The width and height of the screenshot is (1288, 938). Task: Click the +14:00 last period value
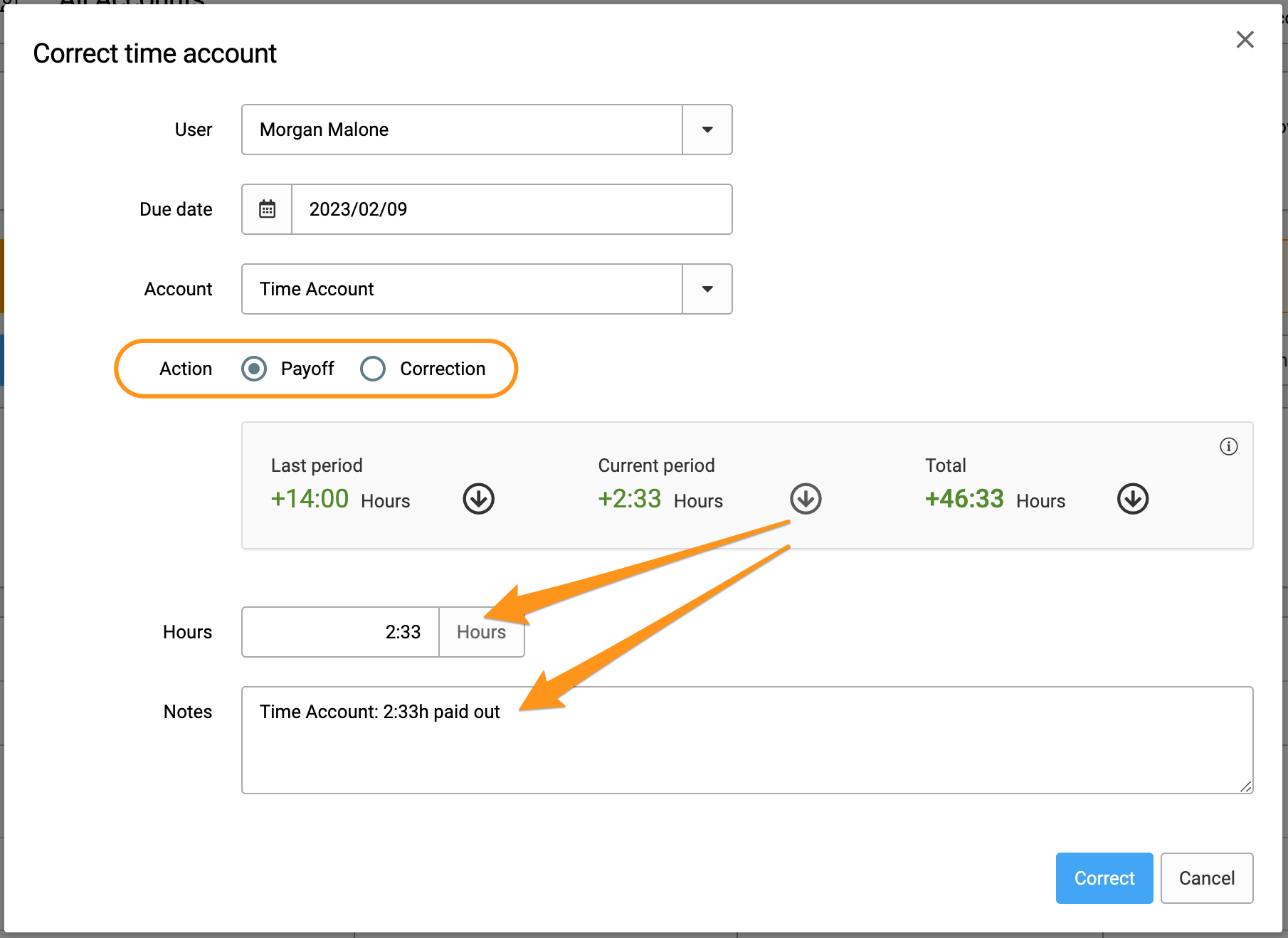(310, 499)
